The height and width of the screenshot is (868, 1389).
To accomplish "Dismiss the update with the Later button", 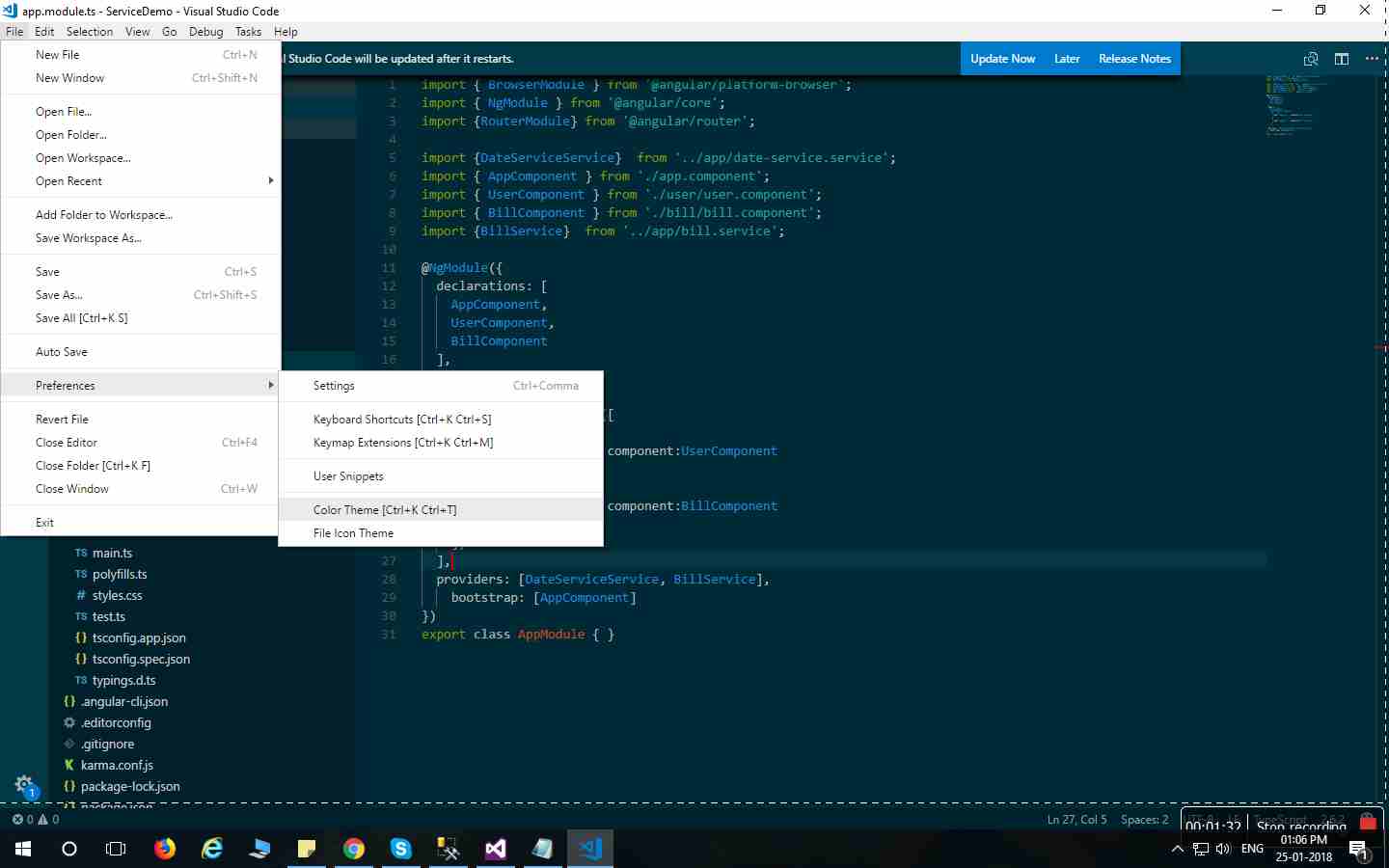I will click(1067, 58).
